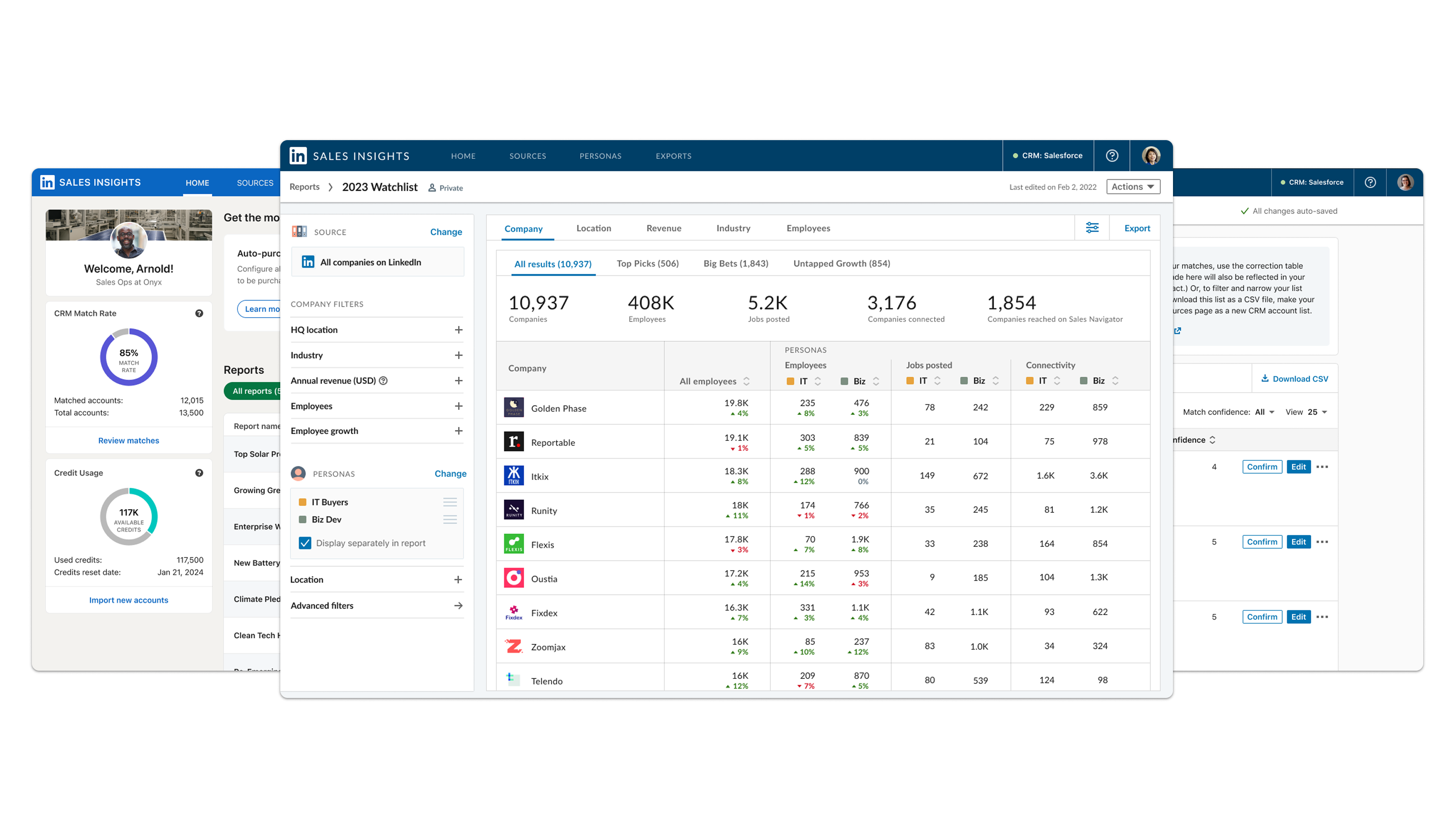Click the Personas section avatar icon
Viewport: 1456px width, 819px height.
[298, 474]
